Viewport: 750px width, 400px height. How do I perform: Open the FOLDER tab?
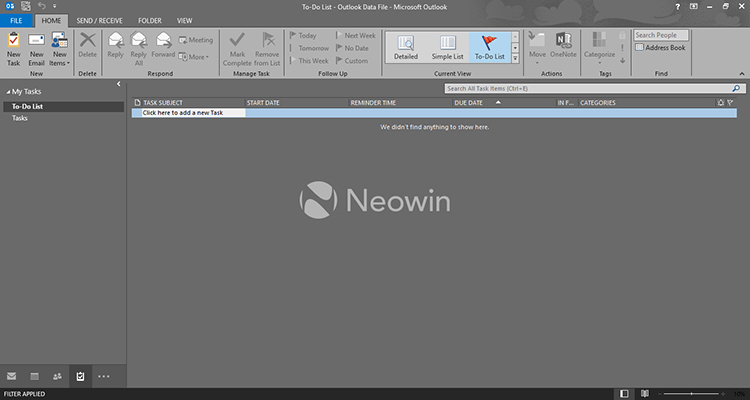point(150,21)
